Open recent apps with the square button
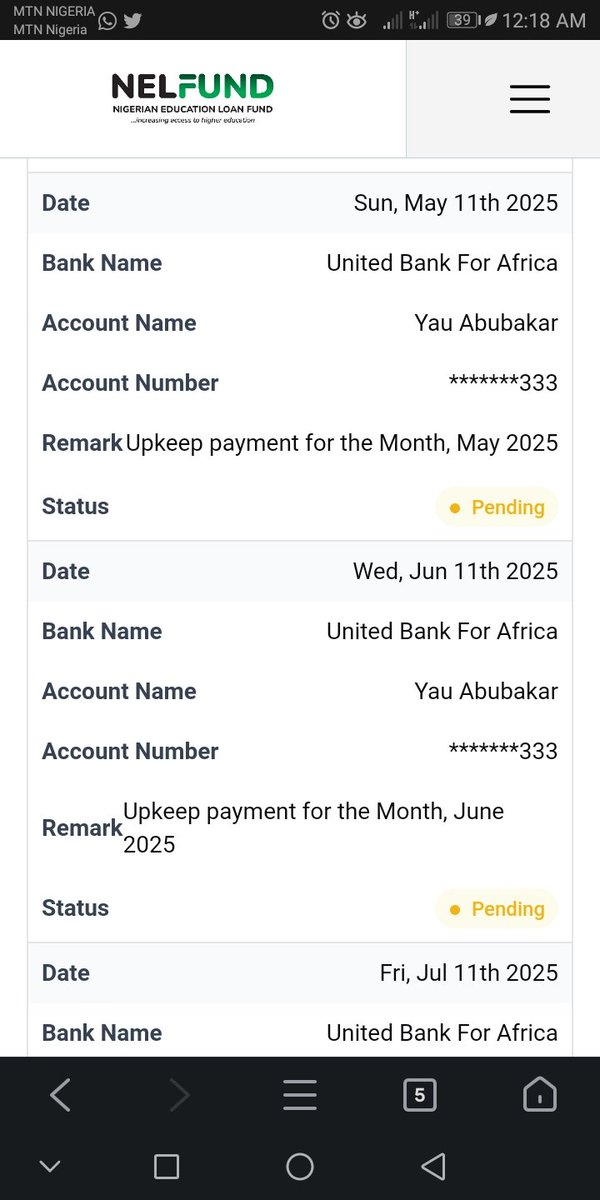 (167, 1166)
